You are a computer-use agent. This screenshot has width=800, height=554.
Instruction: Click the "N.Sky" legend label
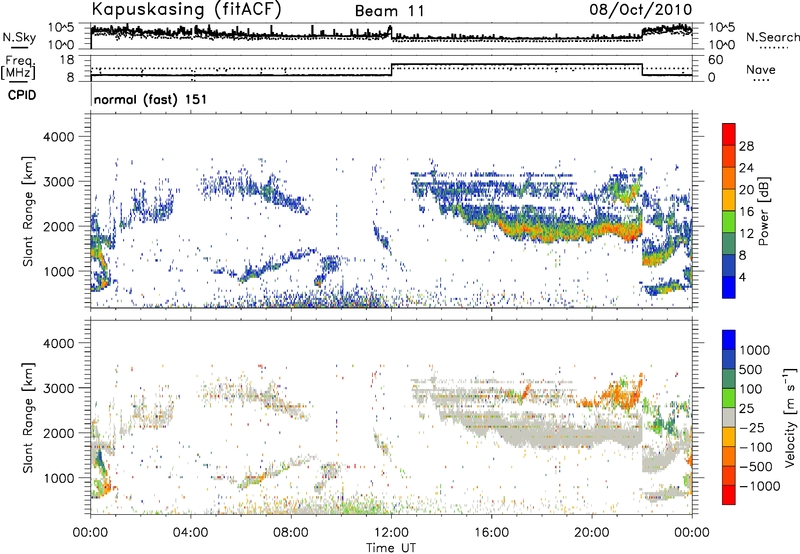coord(19,37)
